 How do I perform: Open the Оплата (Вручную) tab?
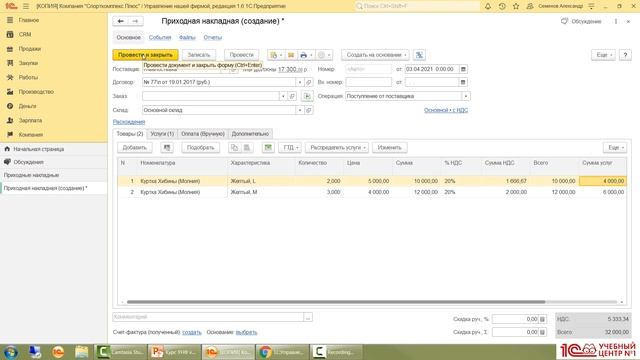(203, 133)
